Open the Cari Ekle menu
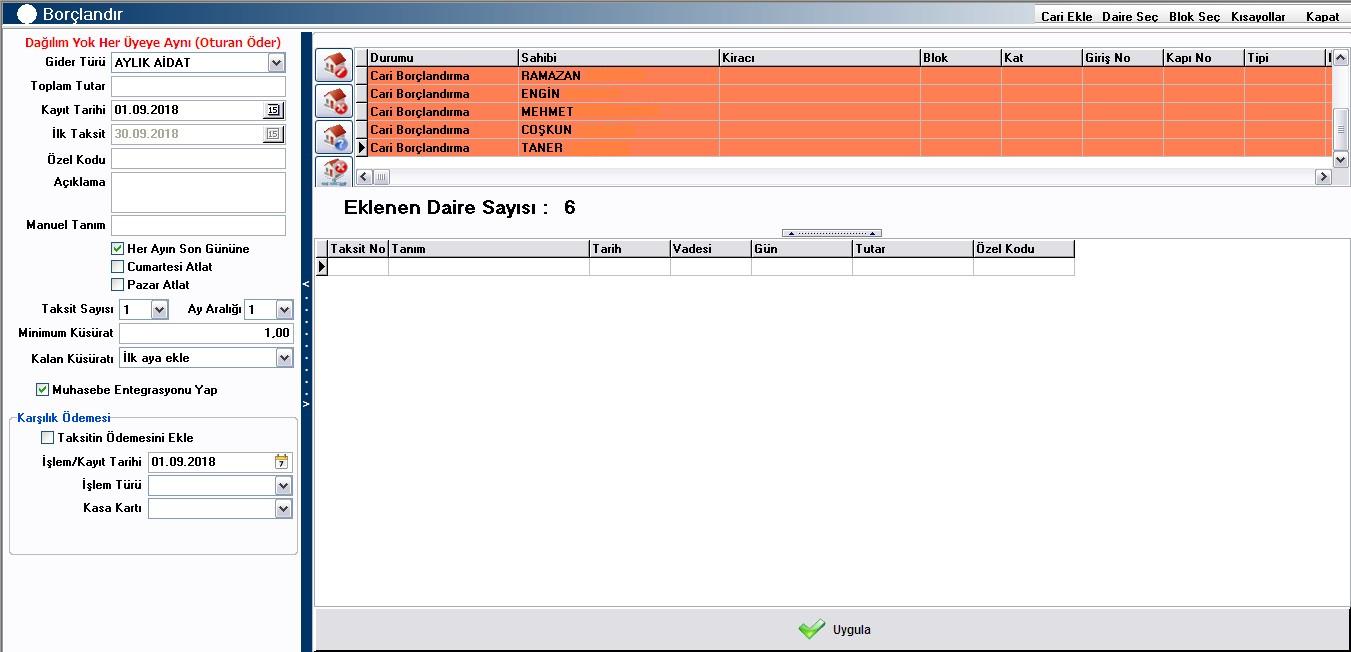Viewport: 1351px width, 652px height. click(1066, 17)
